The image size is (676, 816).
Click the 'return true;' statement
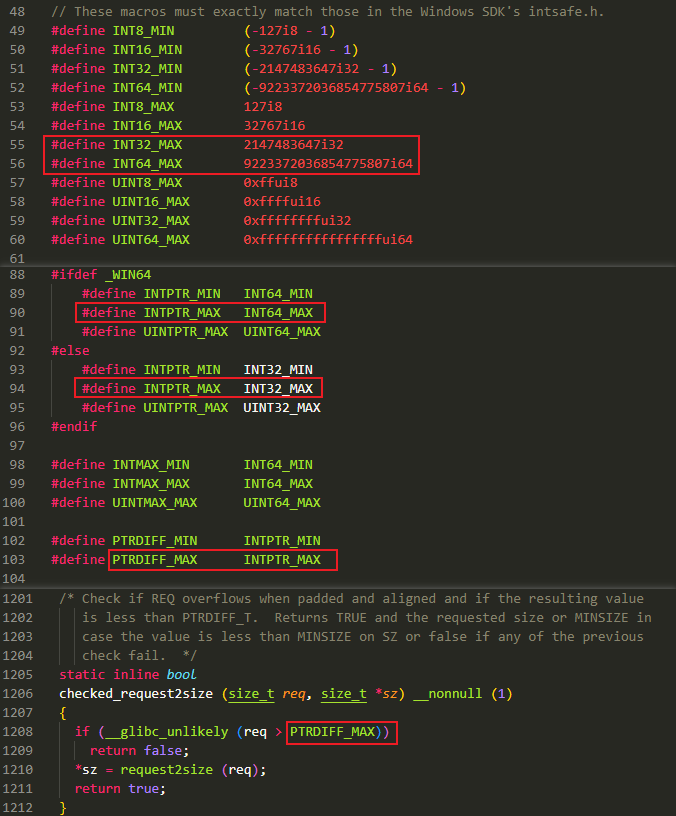[x=117, y=789]
